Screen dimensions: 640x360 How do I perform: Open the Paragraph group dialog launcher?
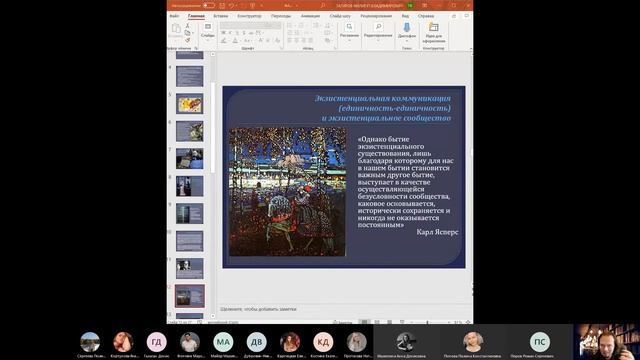[x=335, y=48]
